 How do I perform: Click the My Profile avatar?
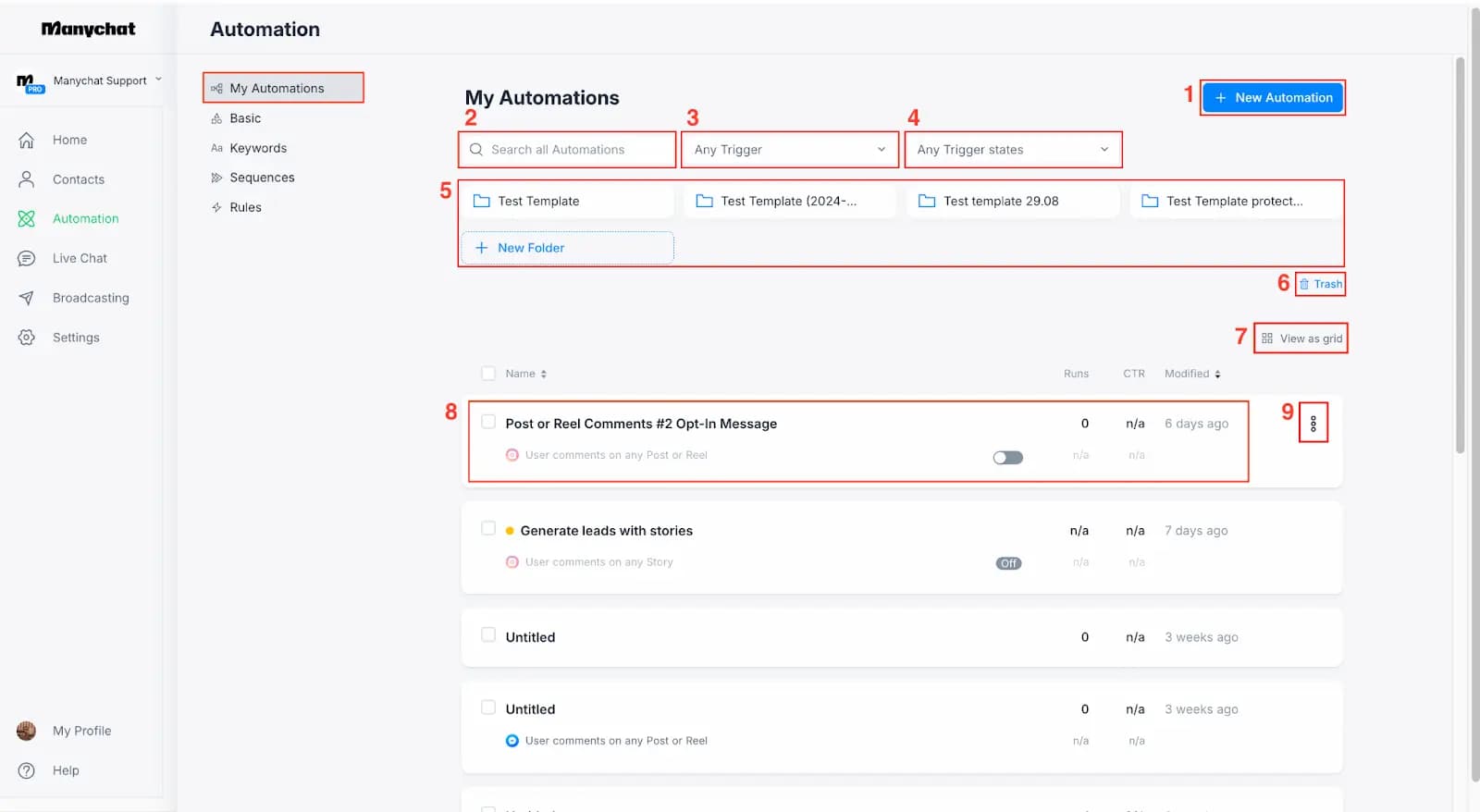26,731
